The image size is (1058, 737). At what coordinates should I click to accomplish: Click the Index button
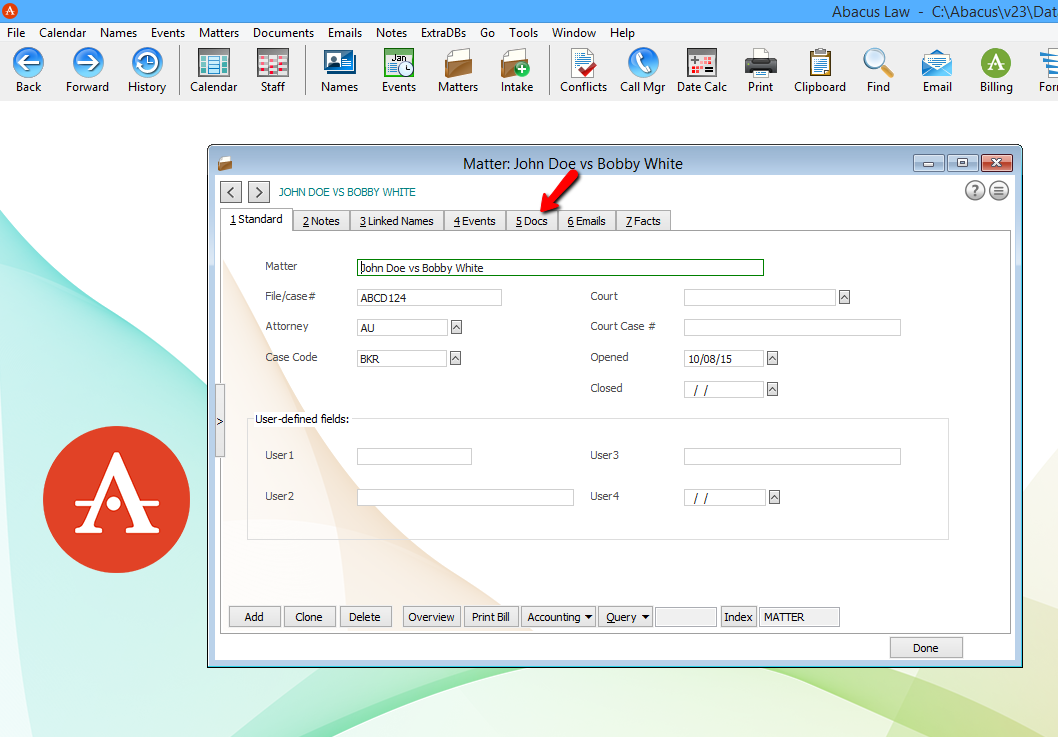coord(738,617)
